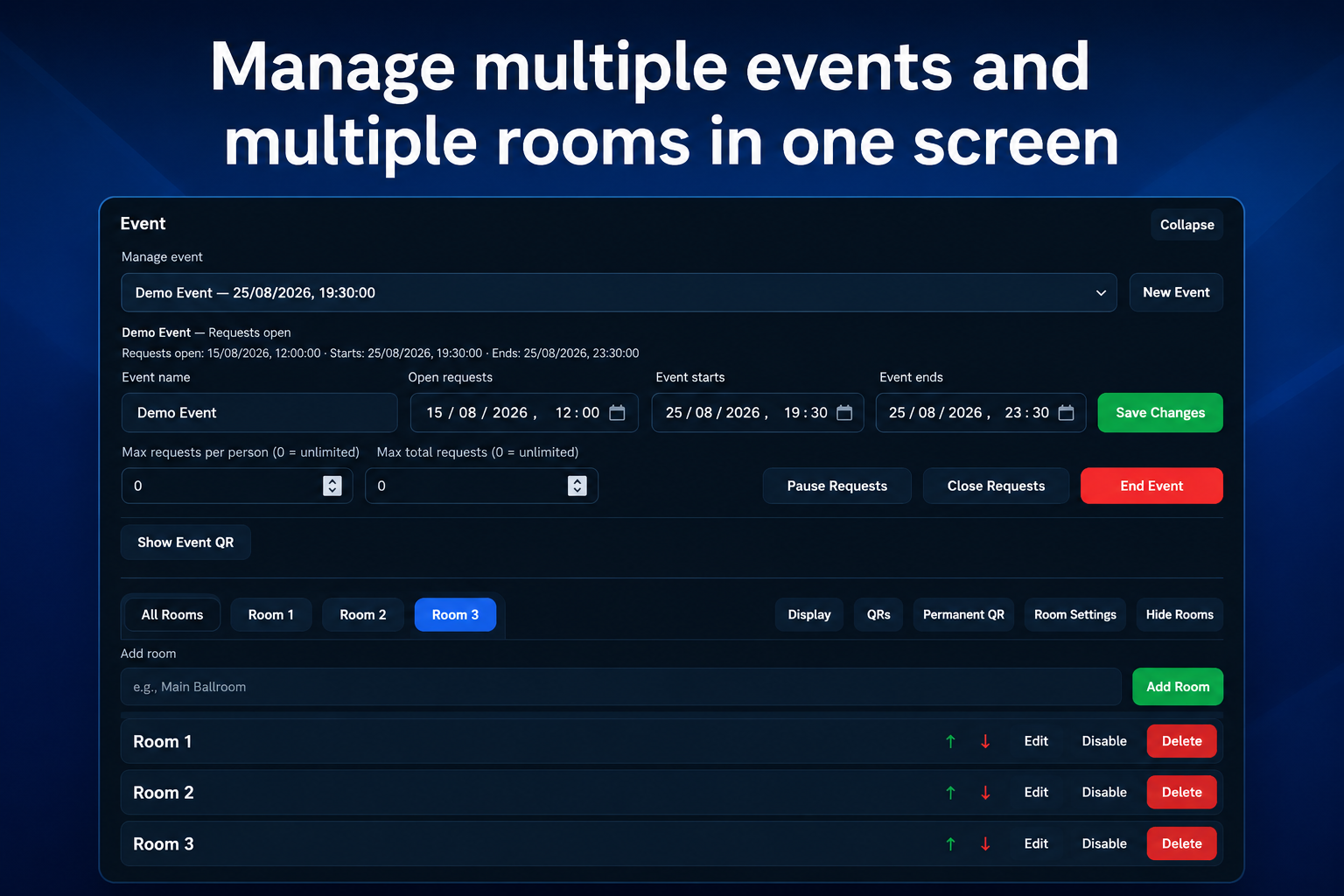
Task: Edit Room 3
Action: point(1036,844)
